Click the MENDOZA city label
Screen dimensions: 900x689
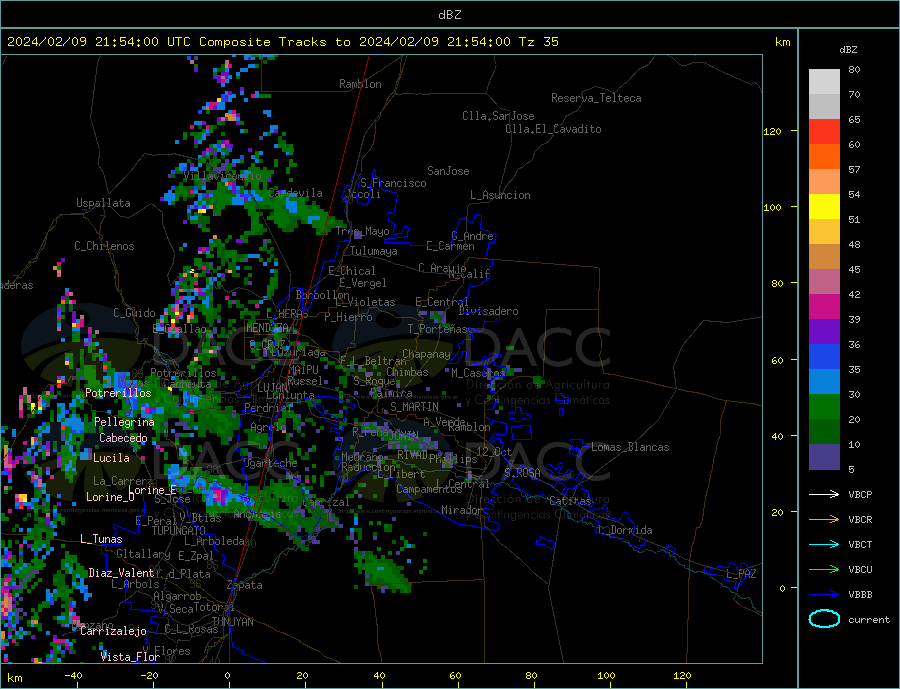269,328
